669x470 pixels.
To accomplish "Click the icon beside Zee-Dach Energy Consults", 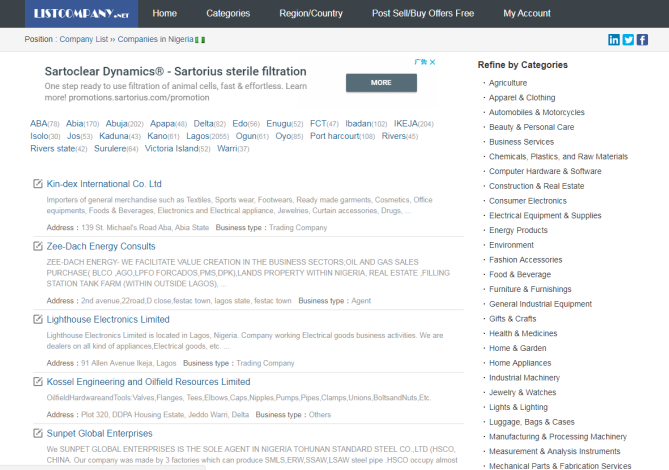I will (37, 246).
